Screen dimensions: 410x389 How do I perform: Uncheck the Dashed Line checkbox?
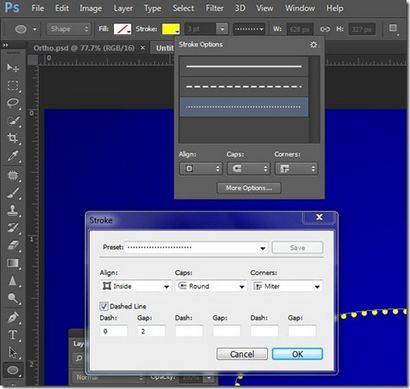pos(104,306)
